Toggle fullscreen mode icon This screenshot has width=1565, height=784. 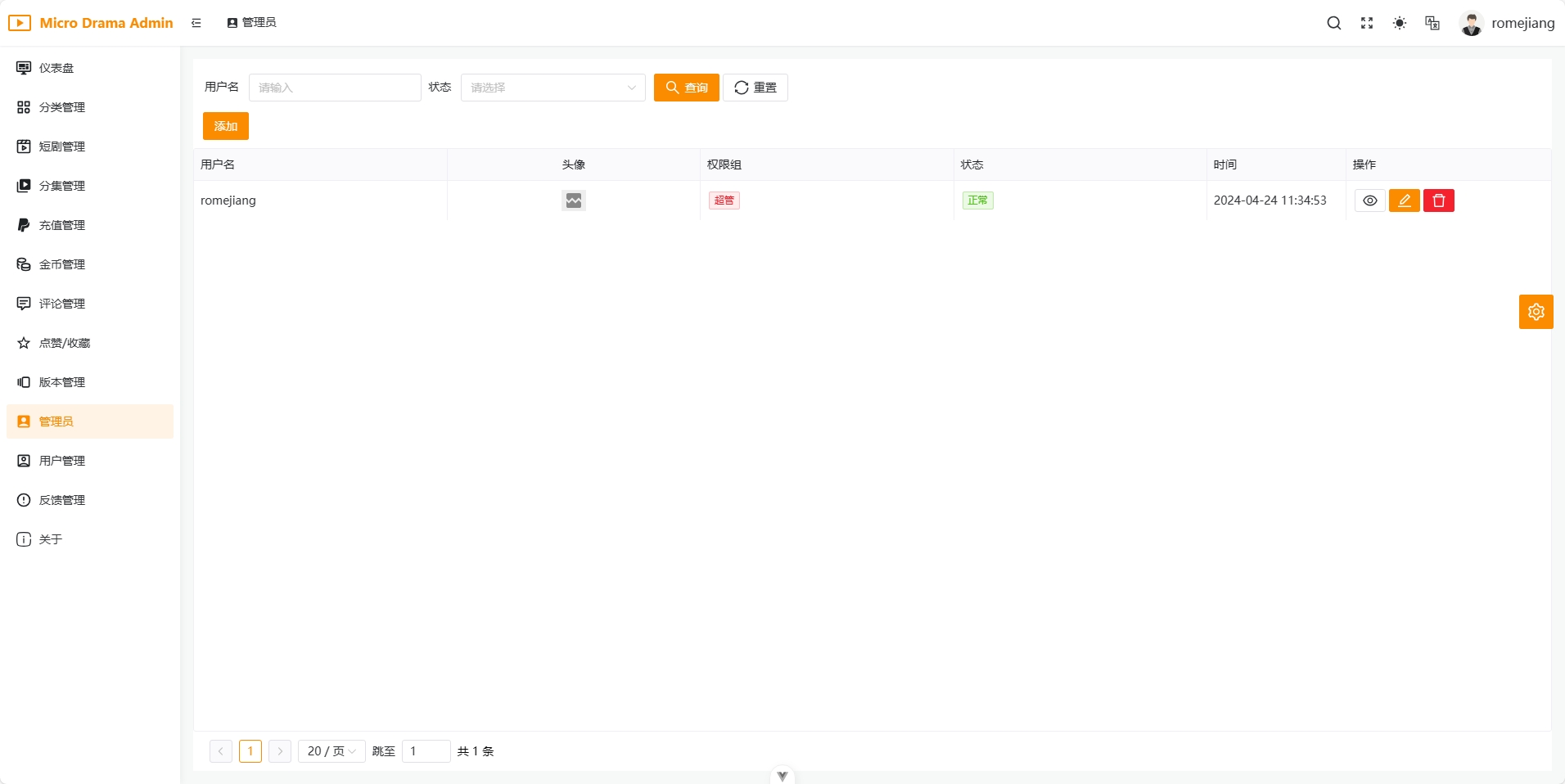point(1366,23)
